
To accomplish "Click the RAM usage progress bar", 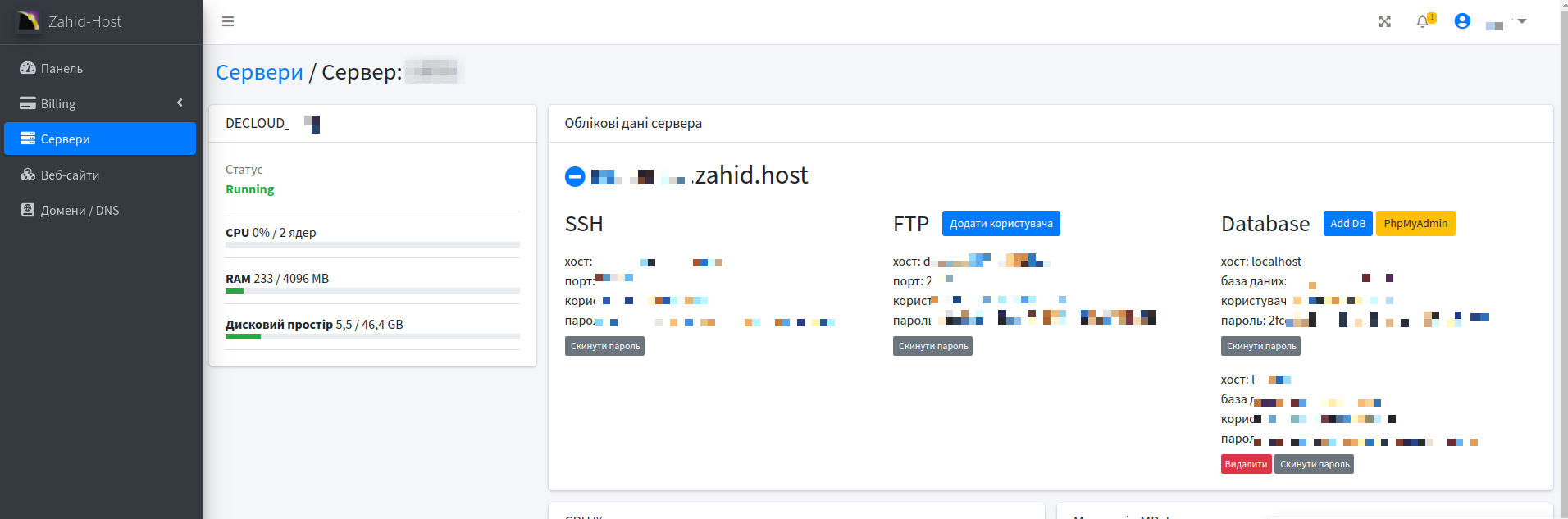I will coord(372,290).
